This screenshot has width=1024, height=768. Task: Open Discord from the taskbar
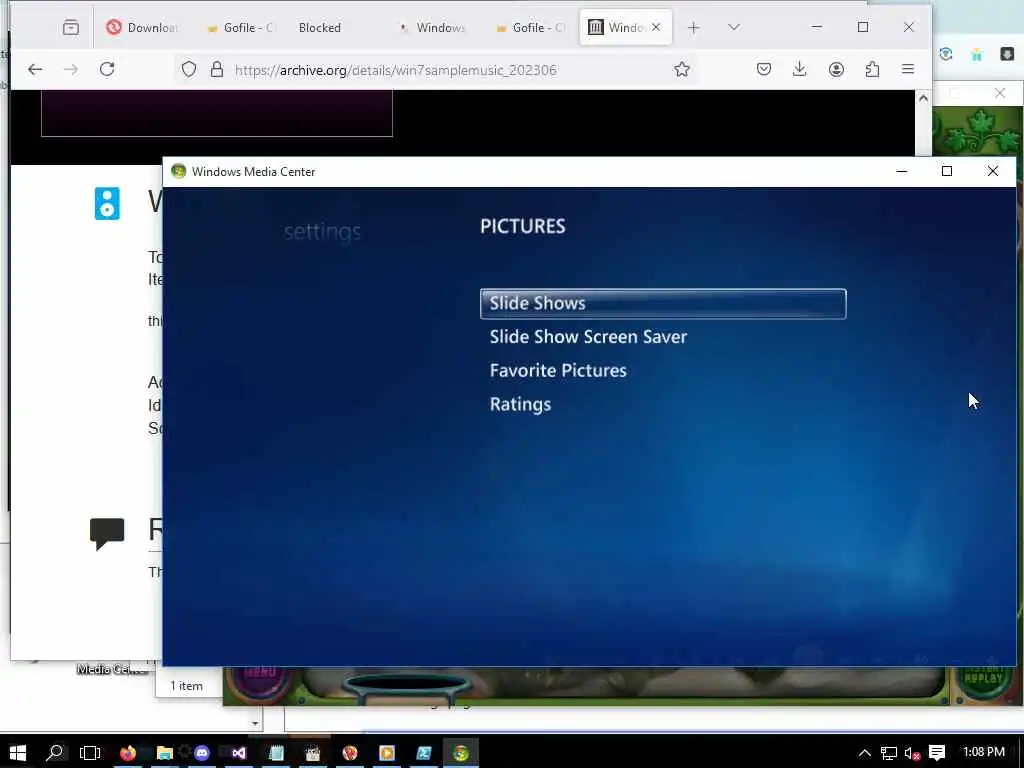point(202,752)
